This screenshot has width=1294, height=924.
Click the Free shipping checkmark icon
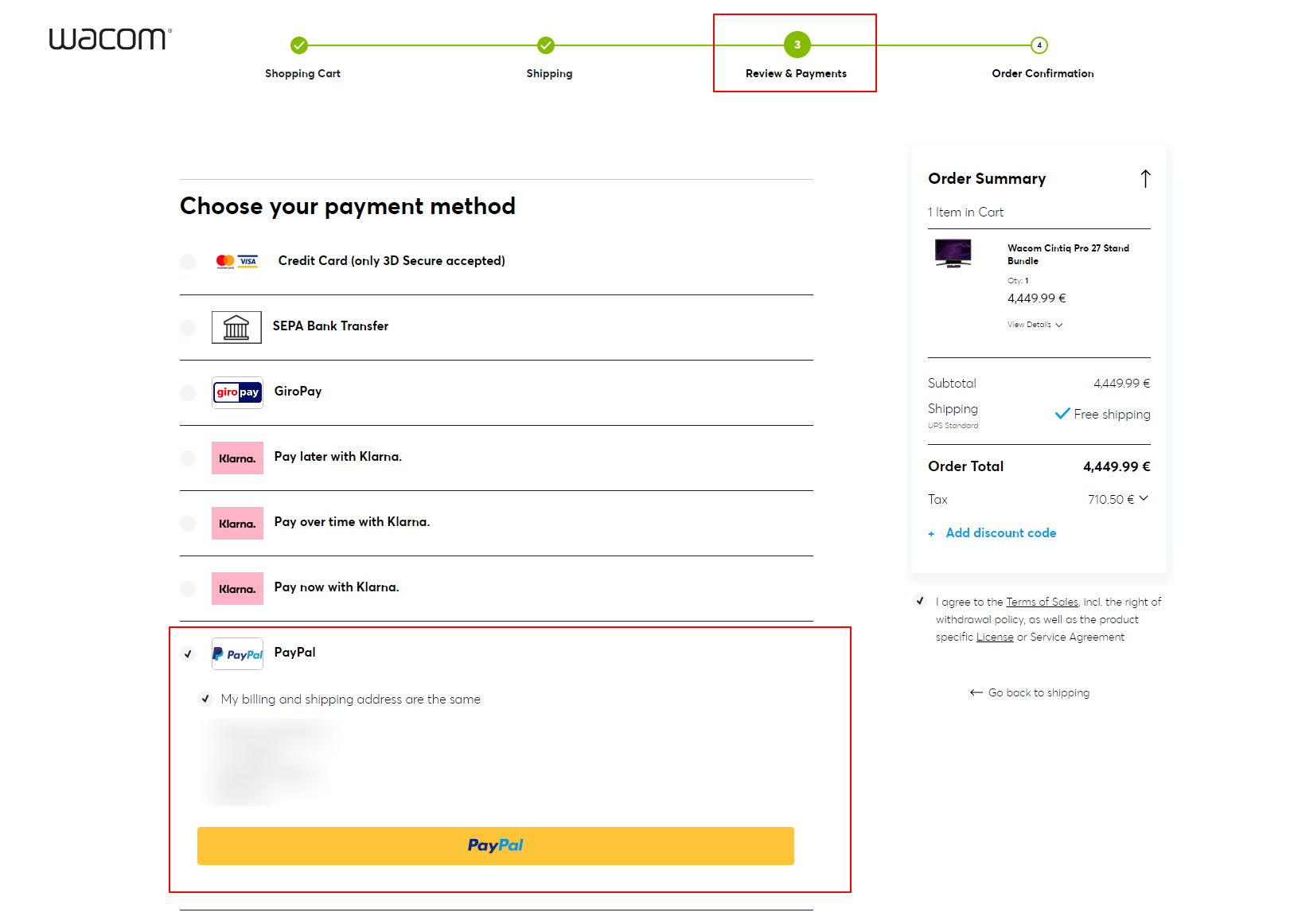click(x=1062, y=414)
